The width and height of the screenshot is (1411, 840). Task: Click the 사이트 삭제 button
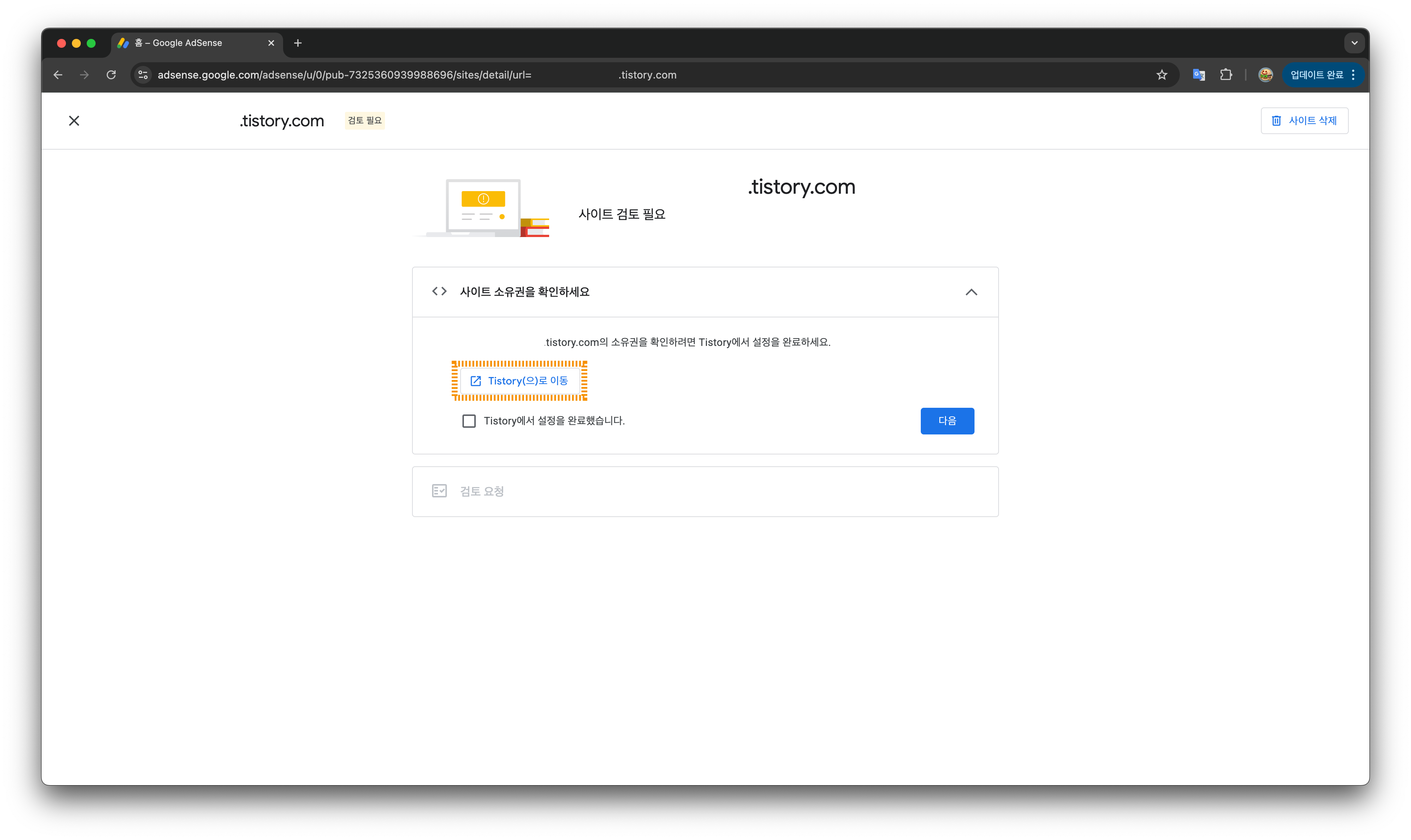(x=1305, y=121)
